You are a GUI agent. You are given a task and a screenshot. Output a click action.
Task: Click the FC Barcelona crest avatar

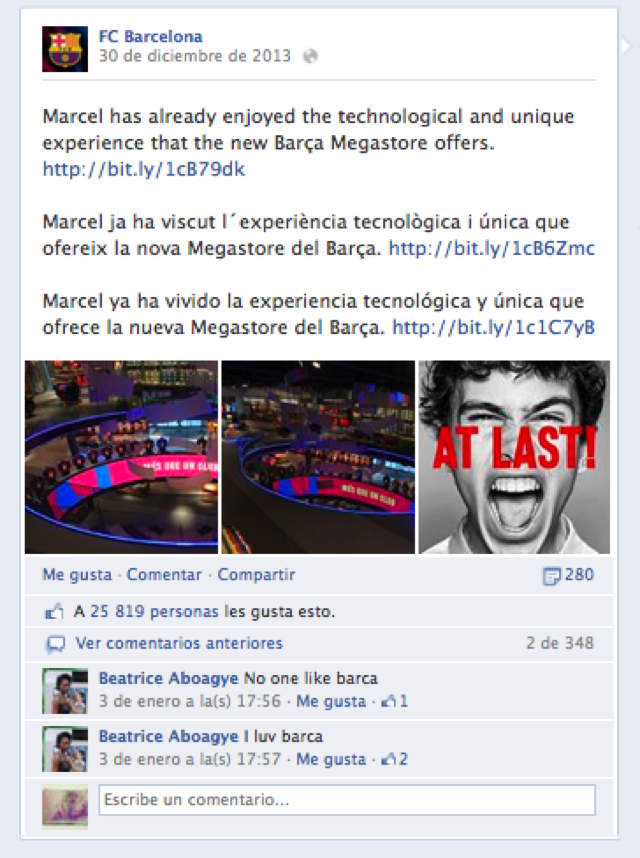(x=65, y=49)
